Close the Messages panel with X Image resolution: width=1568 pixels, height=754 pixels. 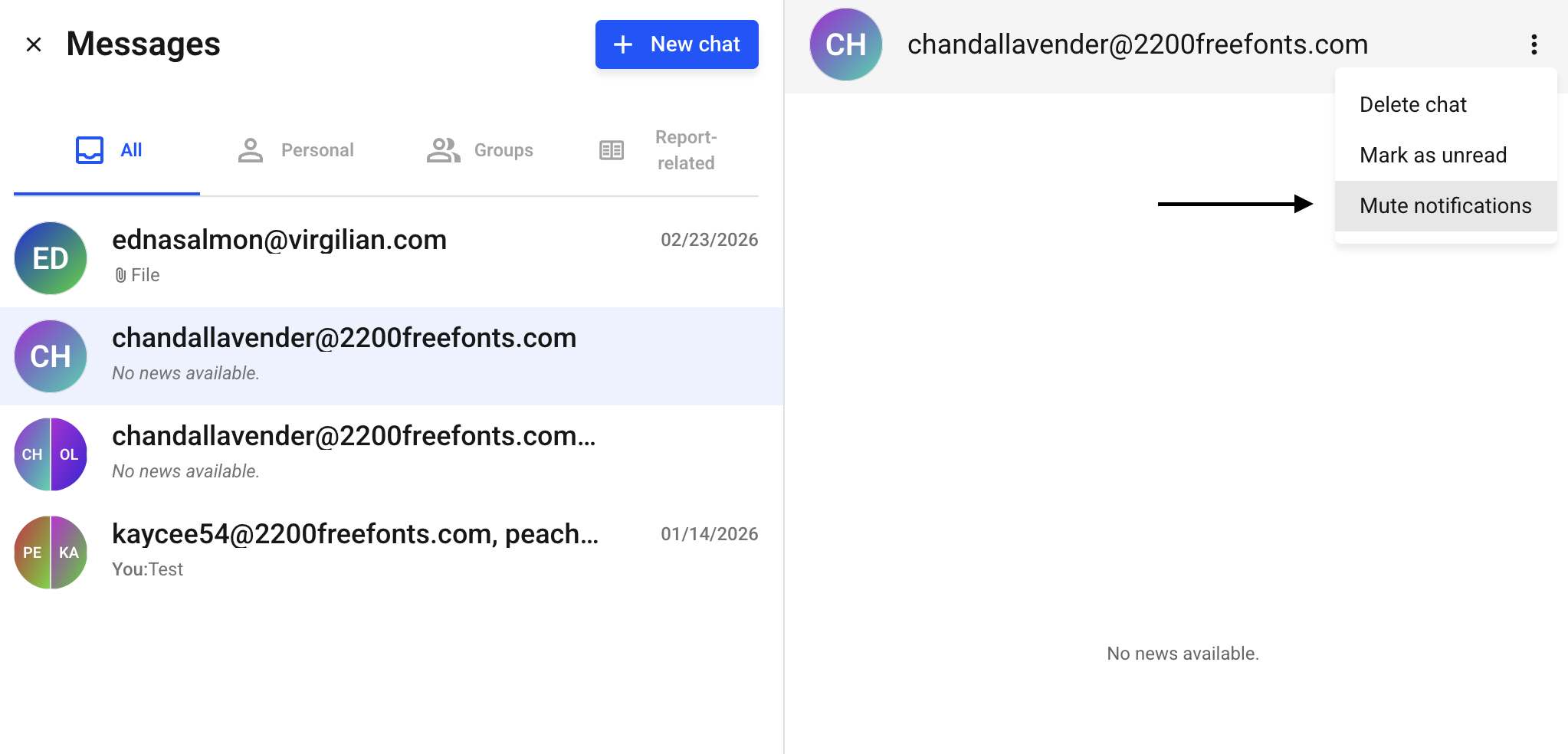34,44
